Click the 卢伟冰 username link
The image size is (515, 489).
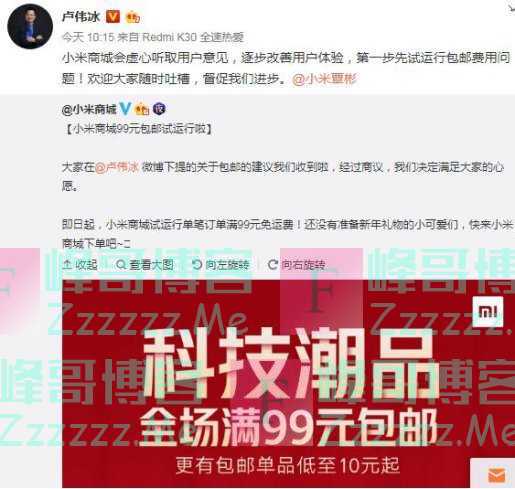tap(81, 16)
